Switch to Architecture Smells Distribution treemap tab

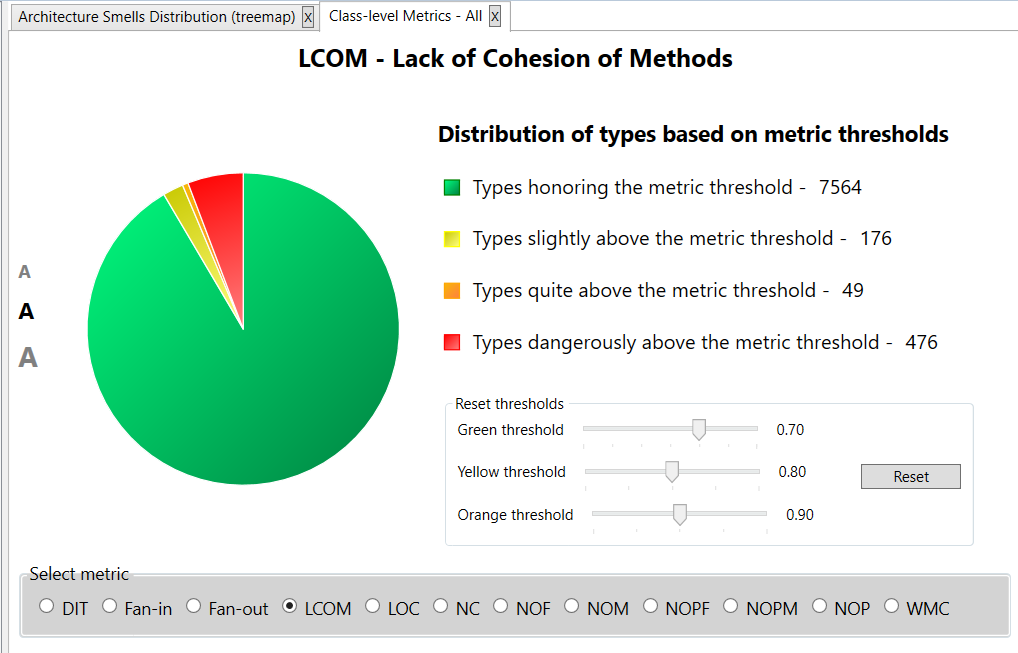click(158, 17)
